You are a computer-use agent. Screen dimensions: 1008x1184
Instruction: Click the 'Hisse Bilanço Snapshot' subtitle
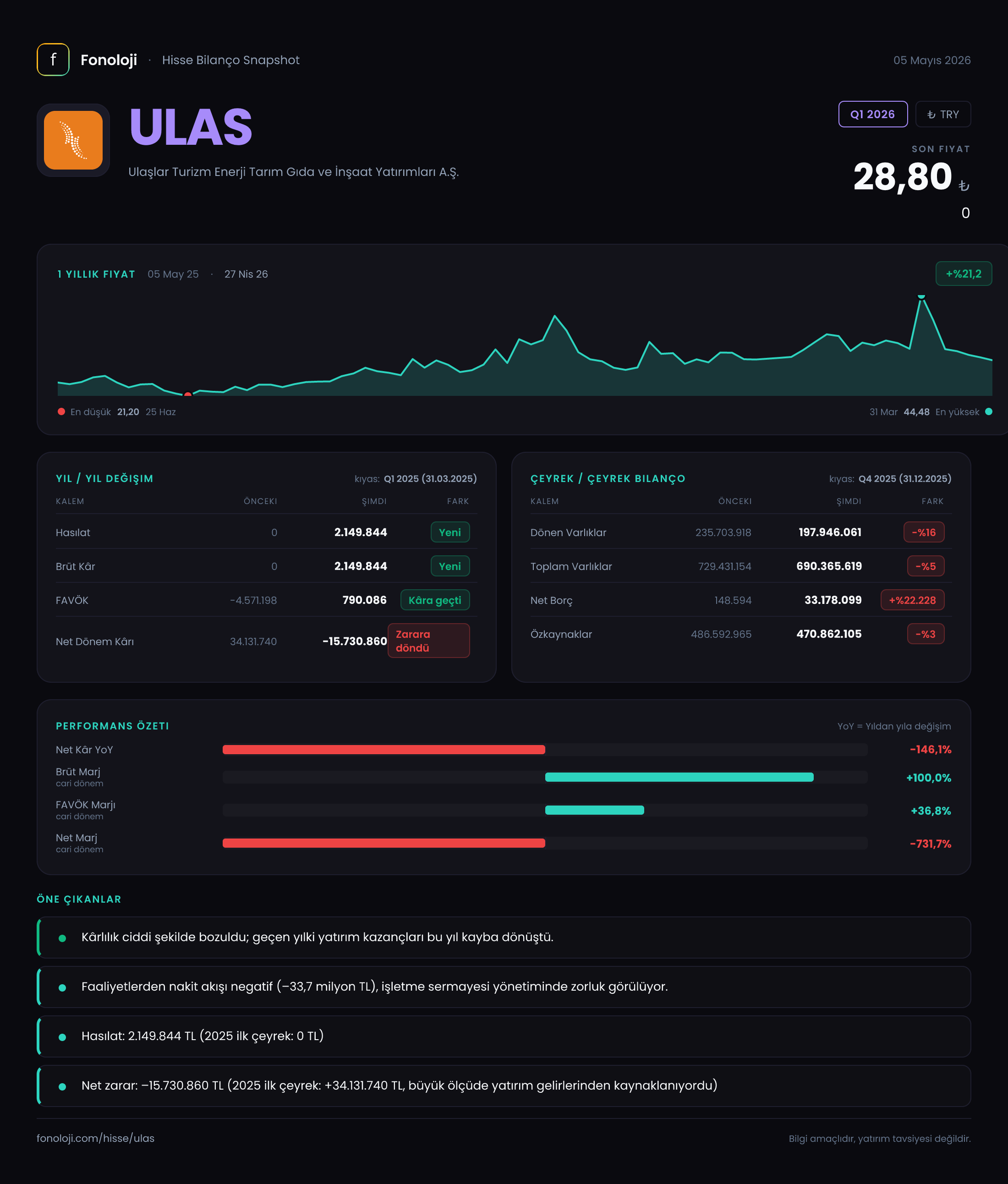[230, 60]
